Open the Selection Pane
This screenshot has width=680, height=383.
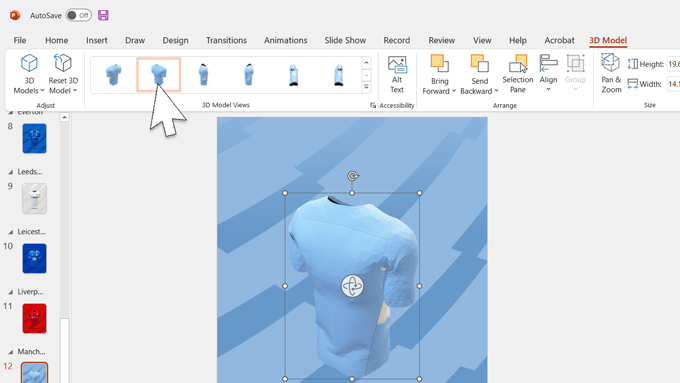pos(518,74)
